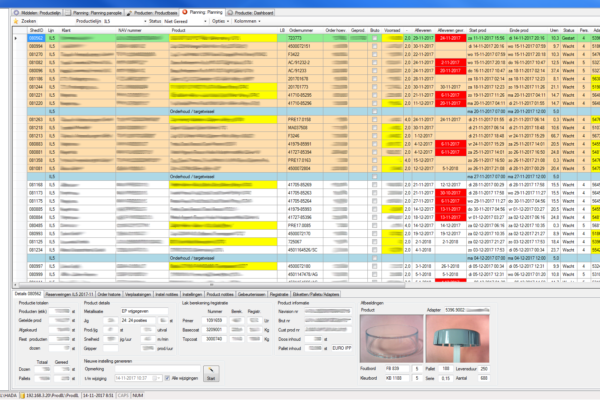Select the Details 080562 tab

tap(28, 294)
